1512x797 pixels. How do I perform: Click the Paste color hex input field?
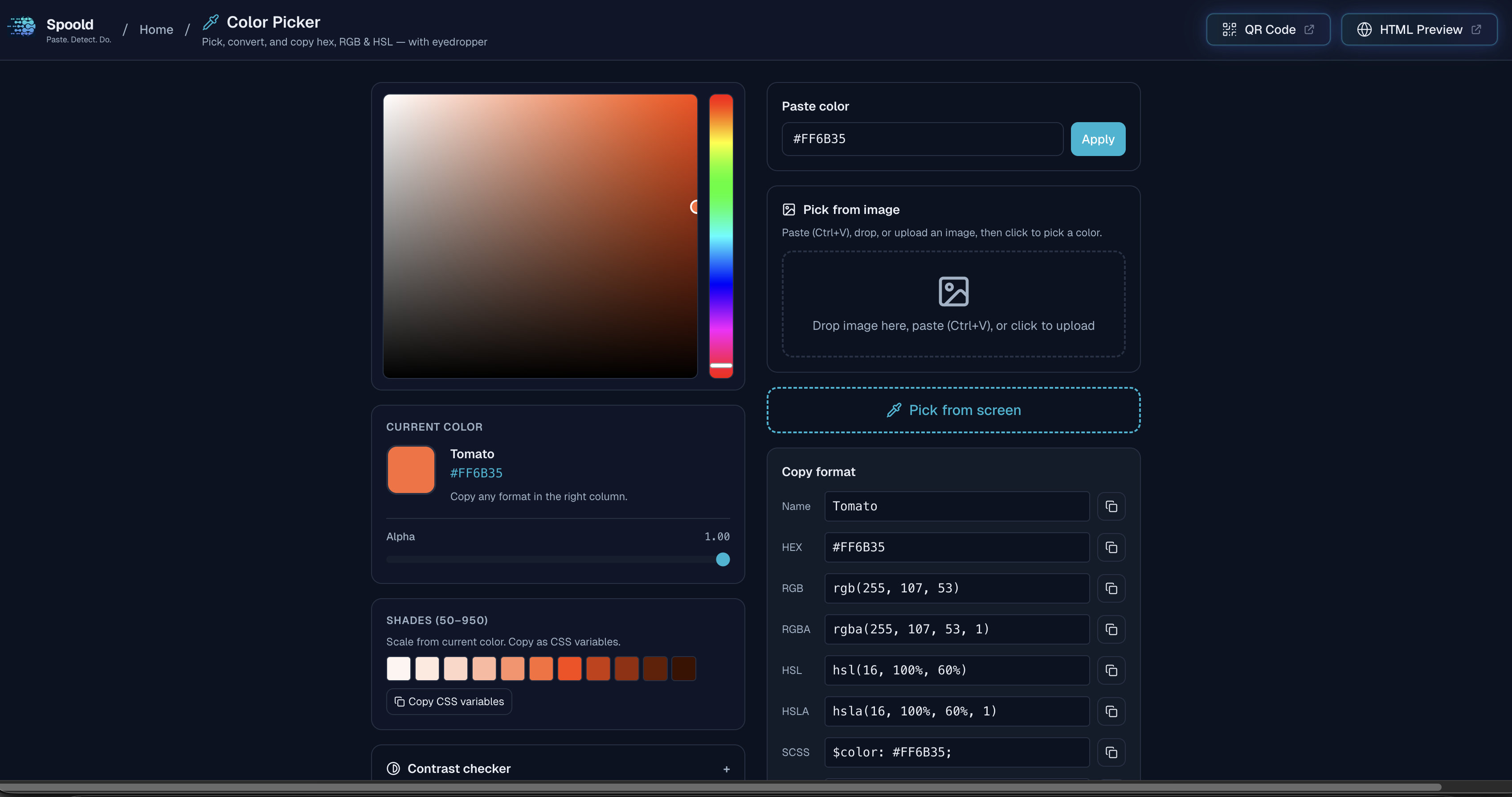(922, 139)
